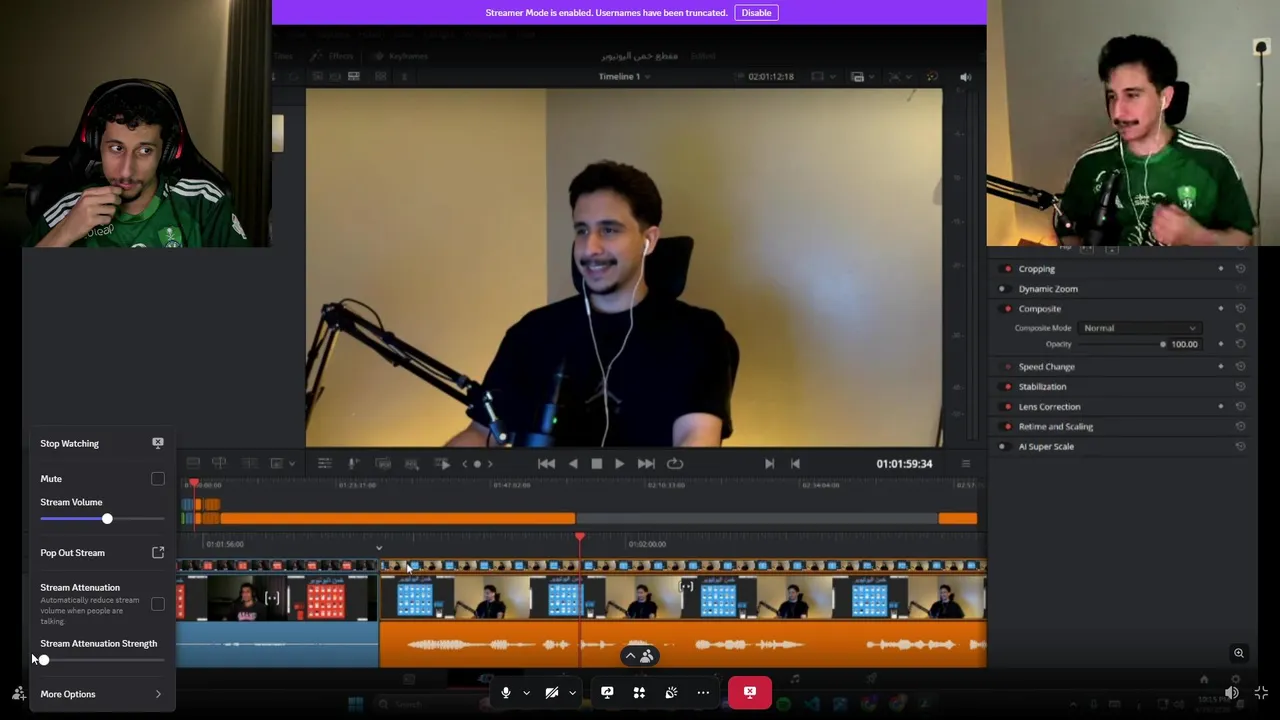Screen dimensions: 1280x720
Task: Toggle the Stabilization switch
Action: click(x=1007, y=387)
